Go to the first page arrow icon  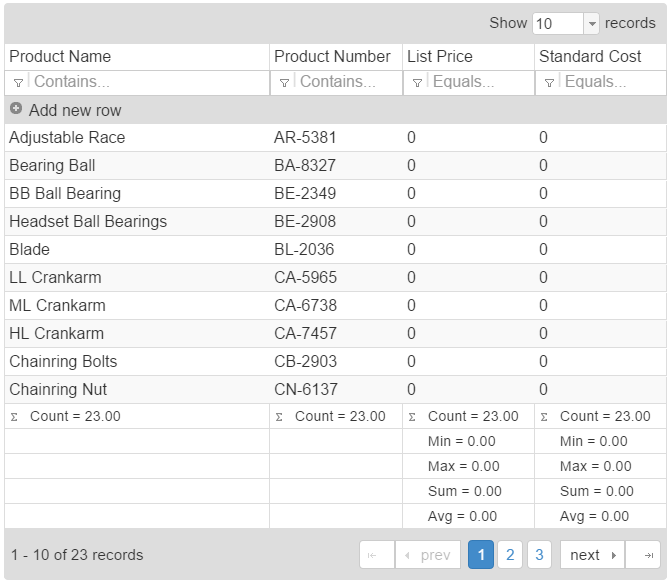click(x=375, y=555)
